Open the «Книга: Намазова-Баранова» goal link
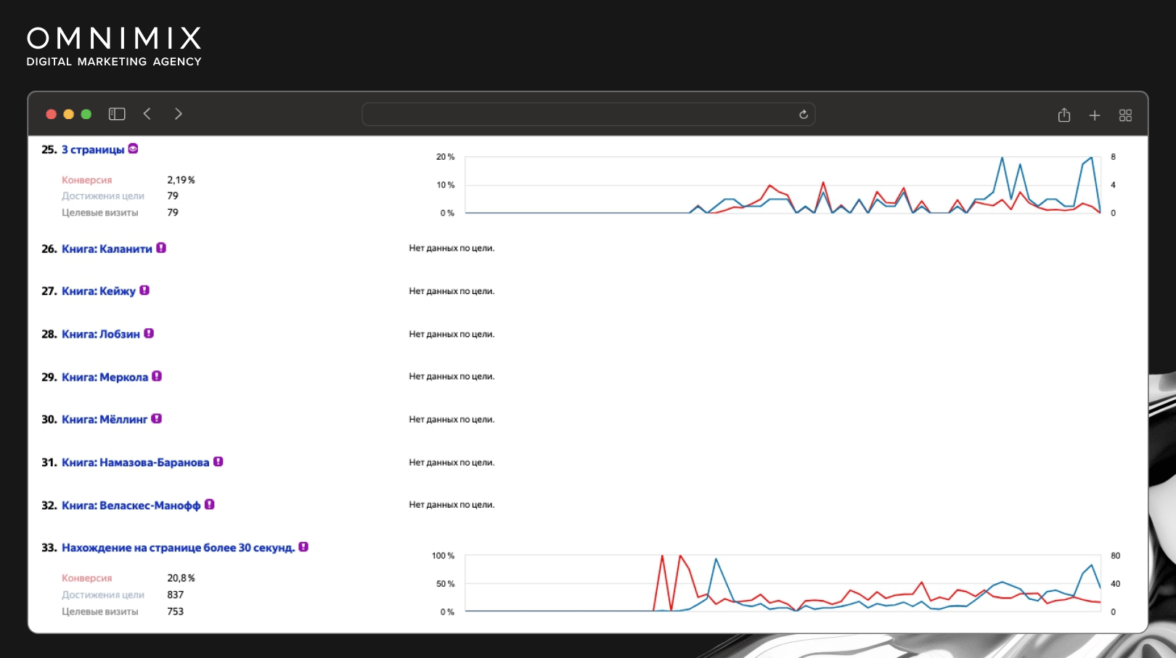 pyautogui.click(x=135, y=462)
